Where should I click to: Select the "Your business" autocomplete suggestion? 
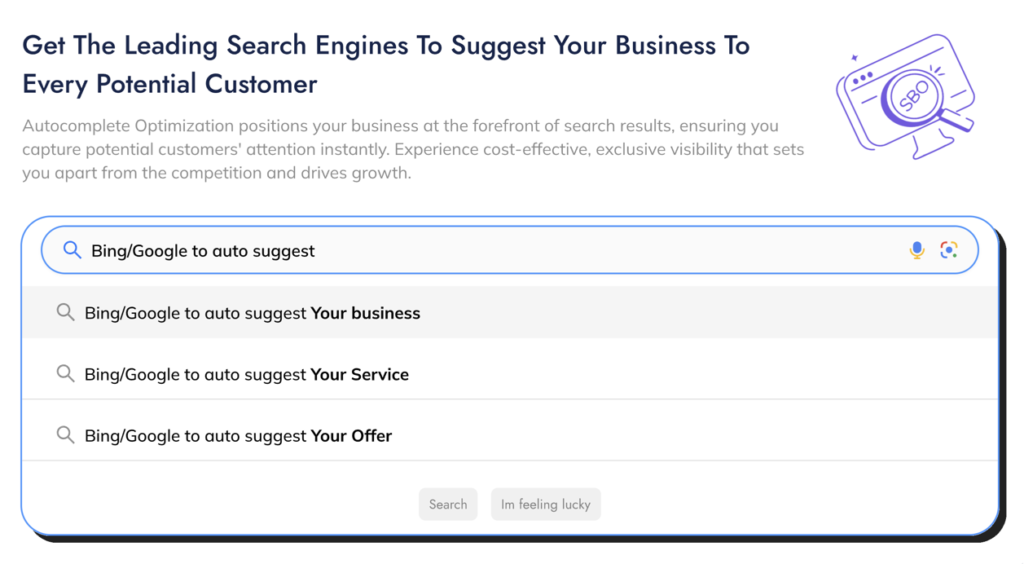pos(252,313)
